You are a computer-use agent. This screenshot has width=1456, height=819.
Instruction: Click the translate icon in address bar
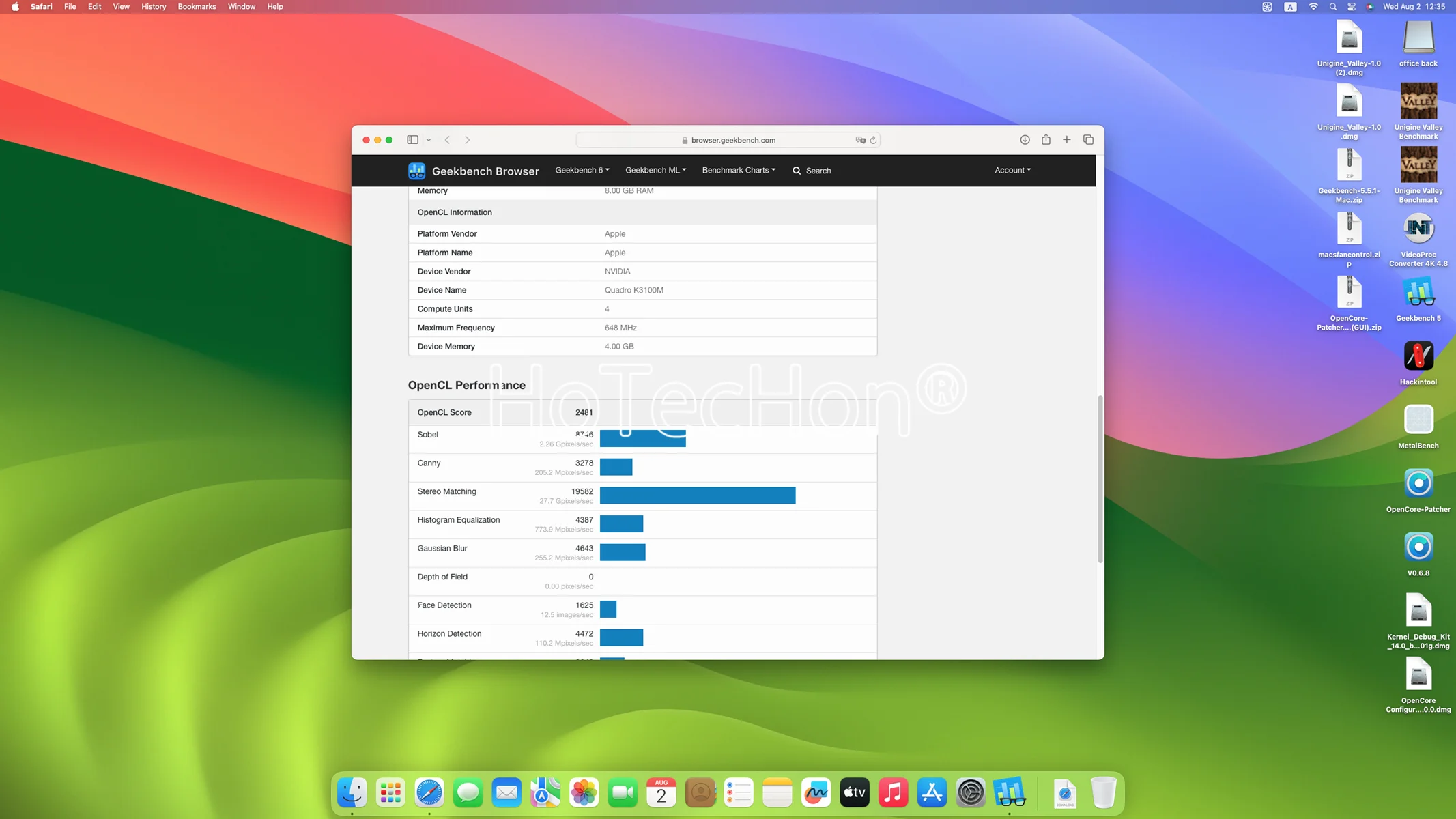tap(860, 140)
